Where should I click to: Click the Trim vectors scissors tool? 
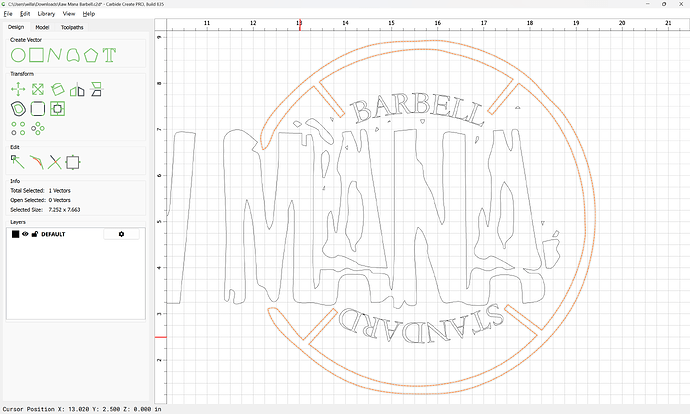click(x=54, y=161)
